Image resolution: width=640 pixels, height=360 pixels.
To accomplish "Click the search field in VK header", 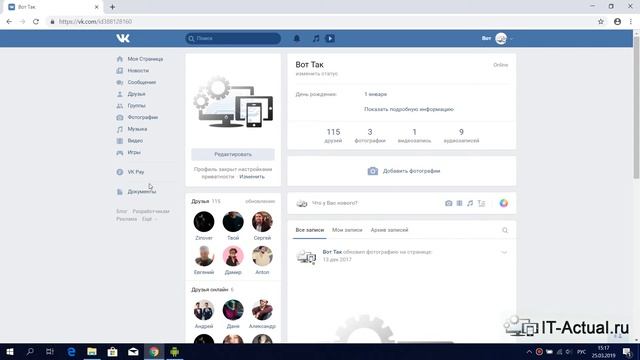I will click(233, 38).
